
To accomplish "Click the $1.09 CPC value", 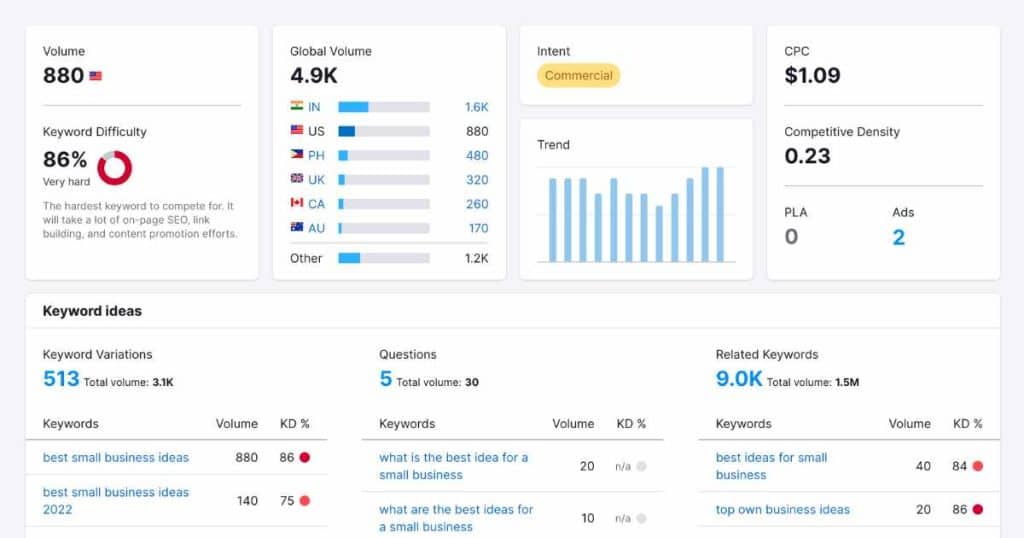I will (812, 75).
